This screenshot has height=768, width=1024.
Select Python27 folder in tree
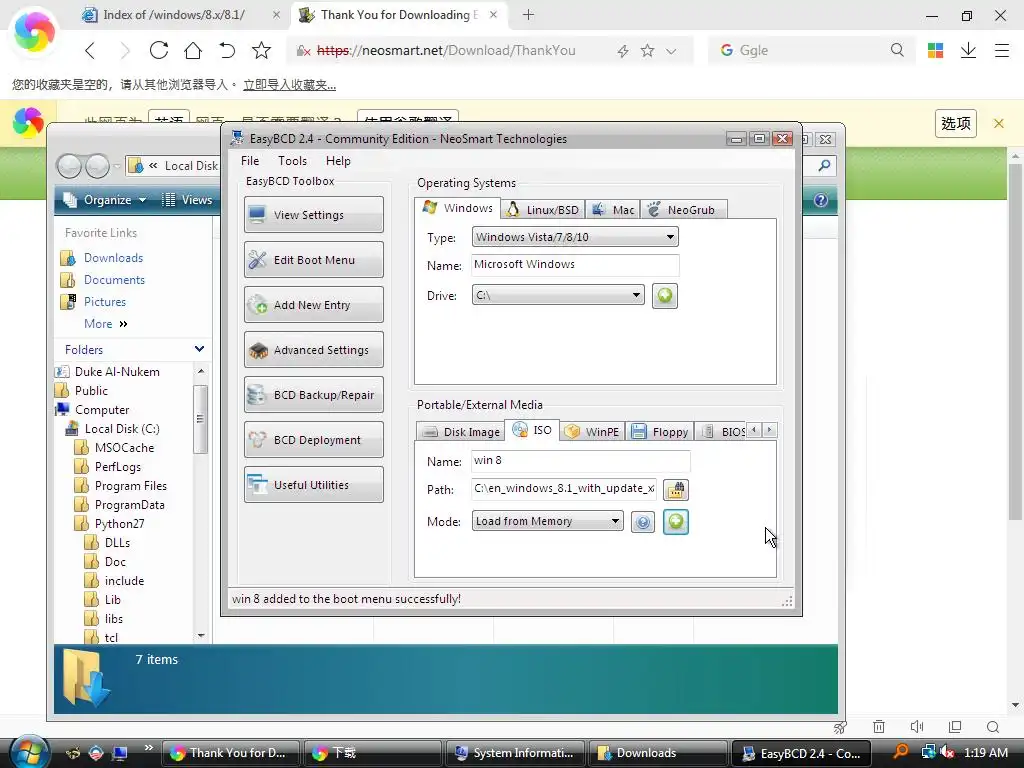tap(120, 523)
